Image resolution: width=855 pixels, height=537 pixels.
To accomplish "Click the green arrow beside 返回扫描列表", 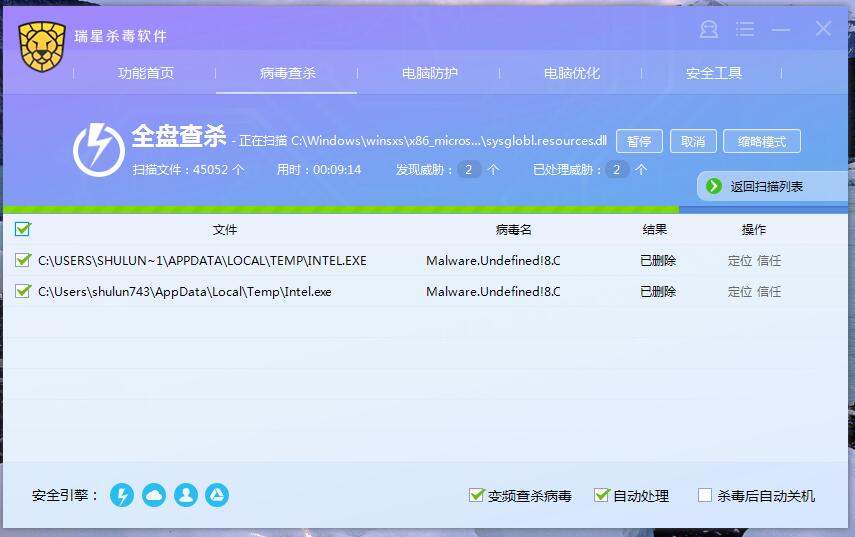I will pos(713,186).
